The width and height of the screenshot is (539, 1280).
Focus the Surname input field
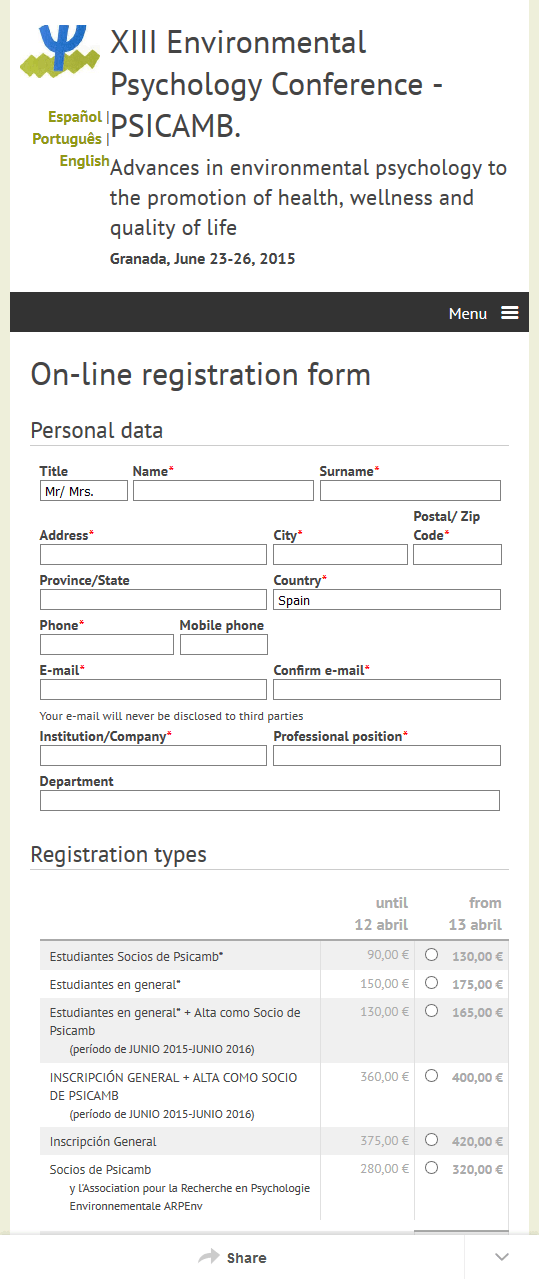pyautogui.click(x=410, y=490)
